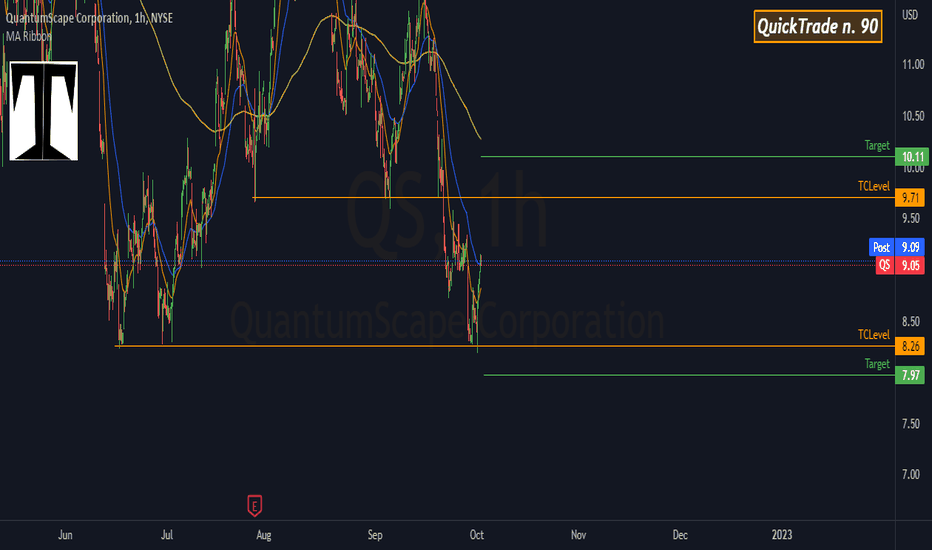Click the black and white T logo

point(43,111)
